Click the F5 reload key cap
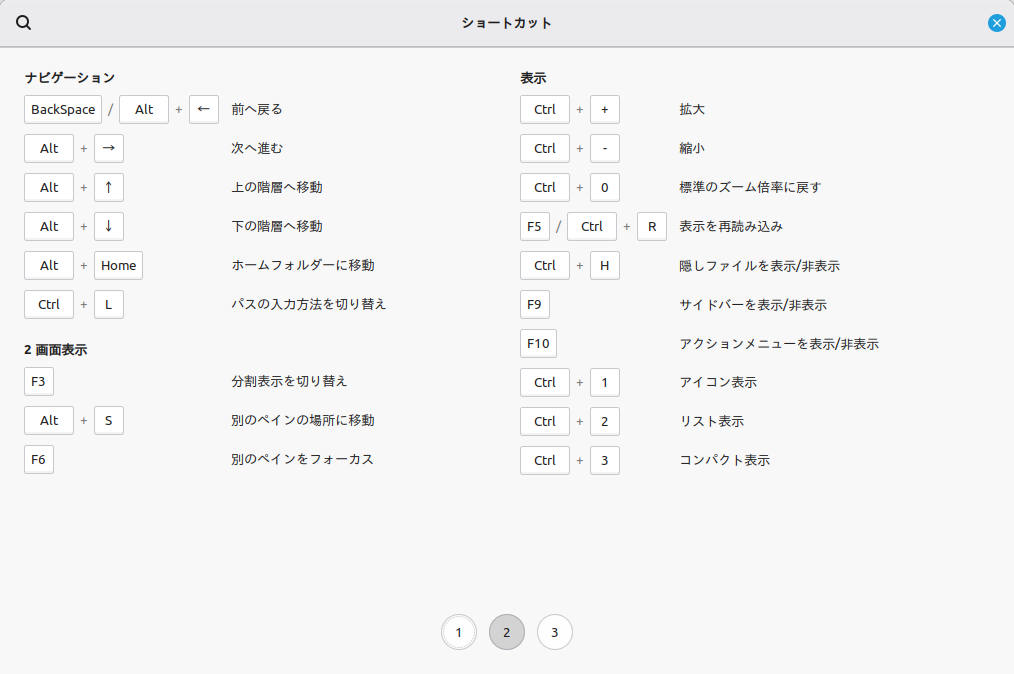 (x=535, y=226)
